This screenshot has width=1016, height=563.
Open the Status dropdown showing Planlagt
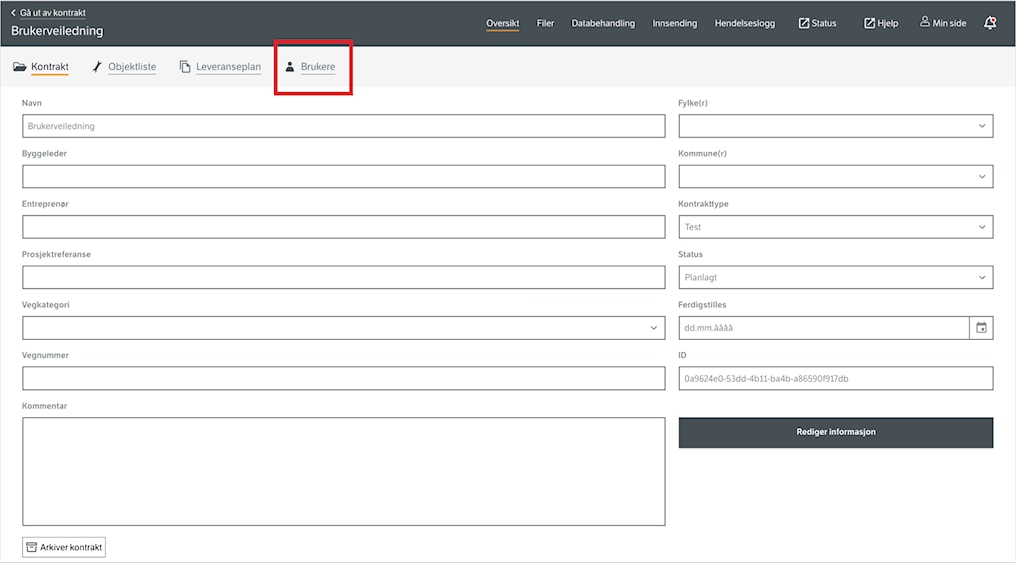(835, 277)
